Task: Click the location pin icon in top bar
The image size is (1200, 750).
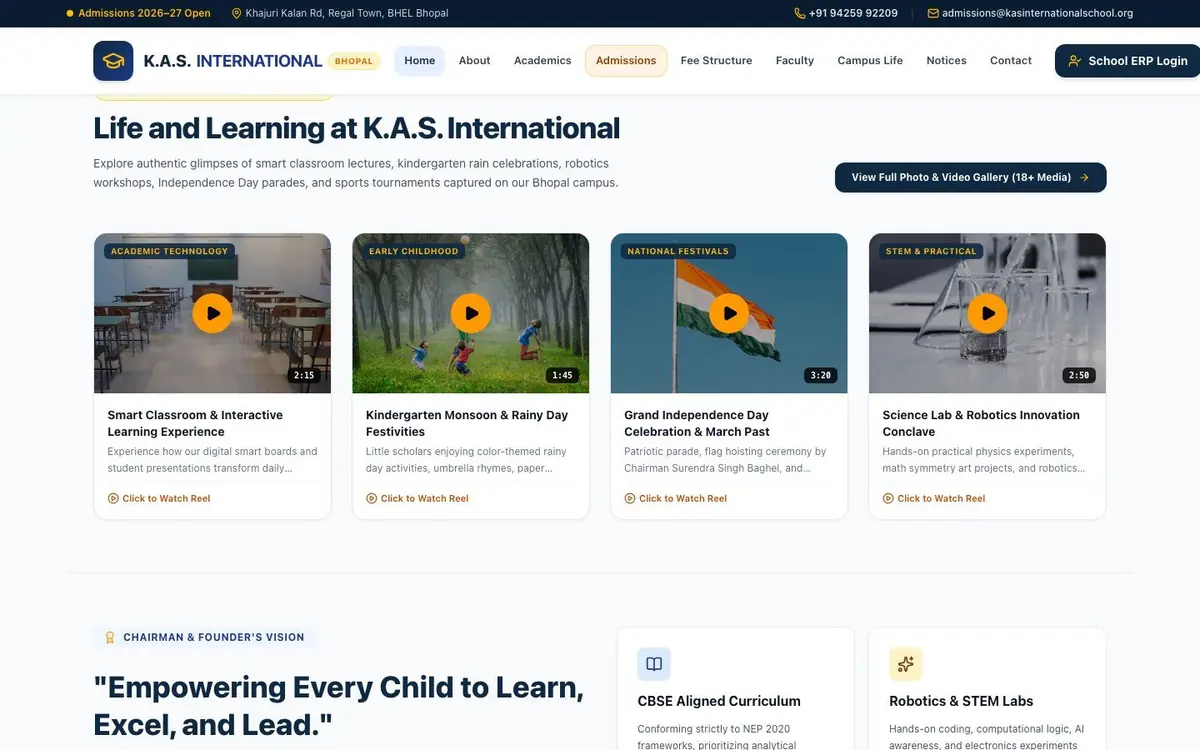Action: tap(237, 14)
